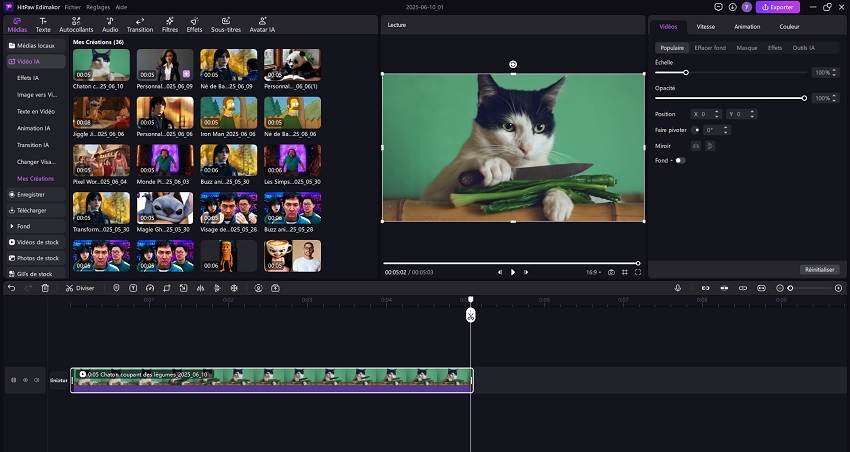Zoom out timeline with minus icon
The image size is (850, 452).
(x=780, y=288)
